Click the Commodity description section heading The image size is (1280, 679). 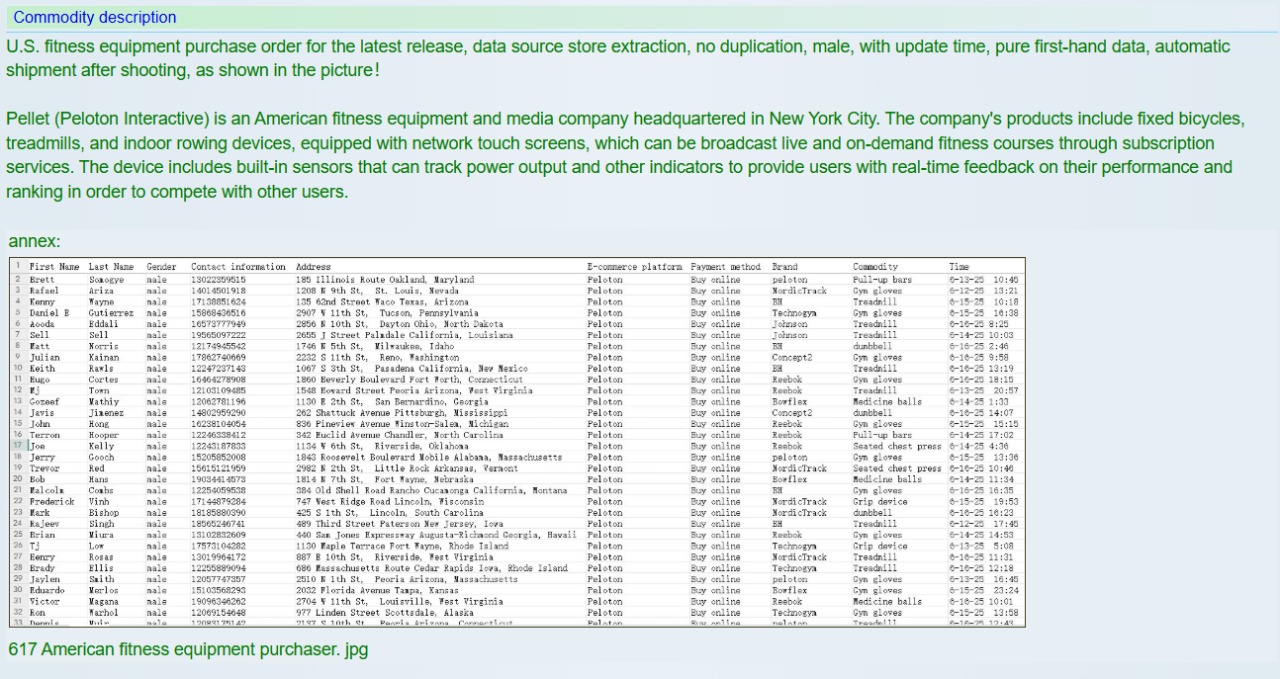click(95, 17)
